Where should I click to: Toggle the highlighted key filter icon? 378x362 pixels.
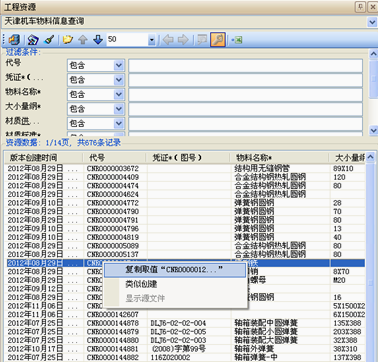(x=218, y=40)
